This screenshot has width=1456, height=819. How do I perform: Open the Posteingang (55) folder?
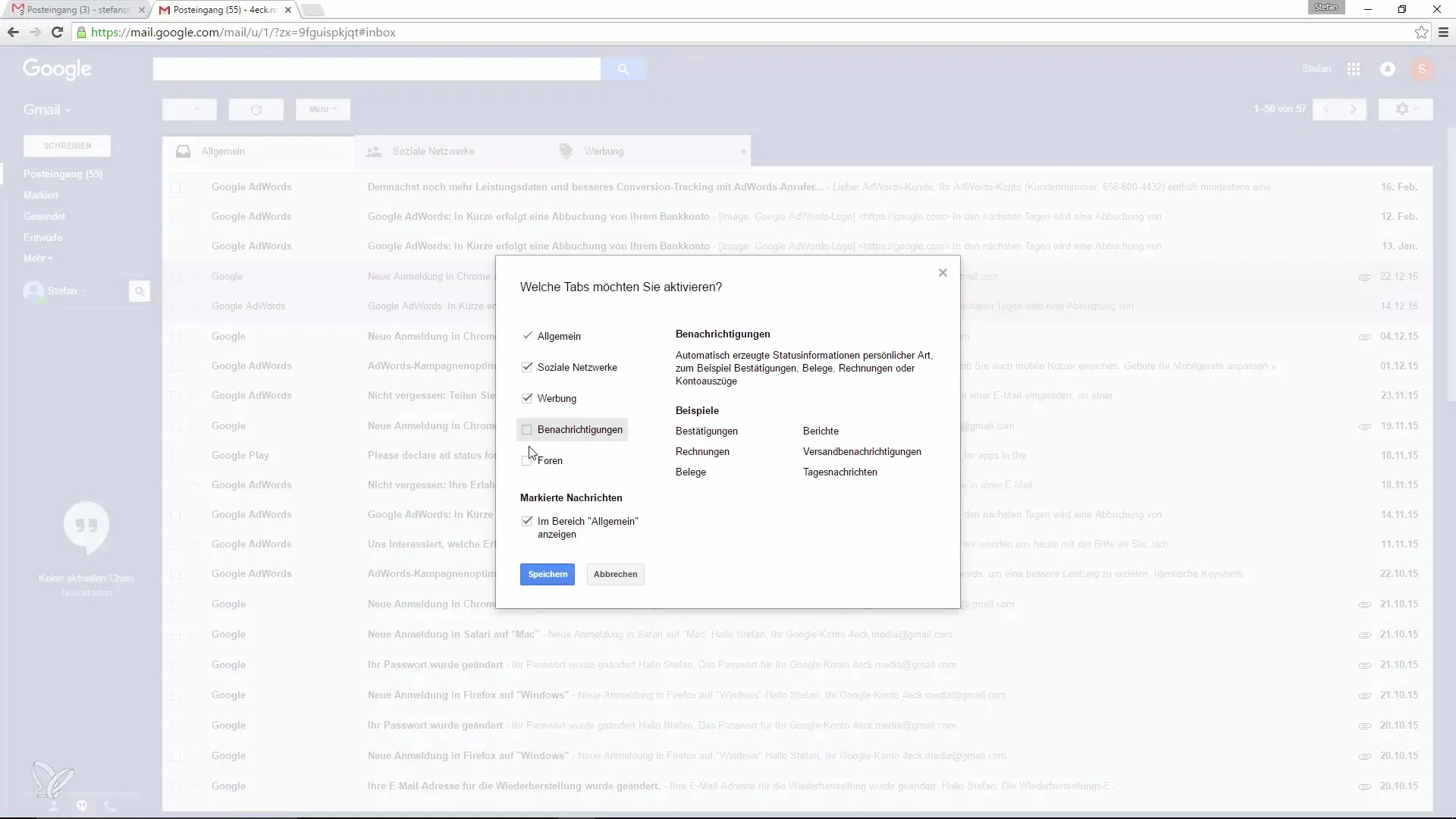click(x=63, y=174)
